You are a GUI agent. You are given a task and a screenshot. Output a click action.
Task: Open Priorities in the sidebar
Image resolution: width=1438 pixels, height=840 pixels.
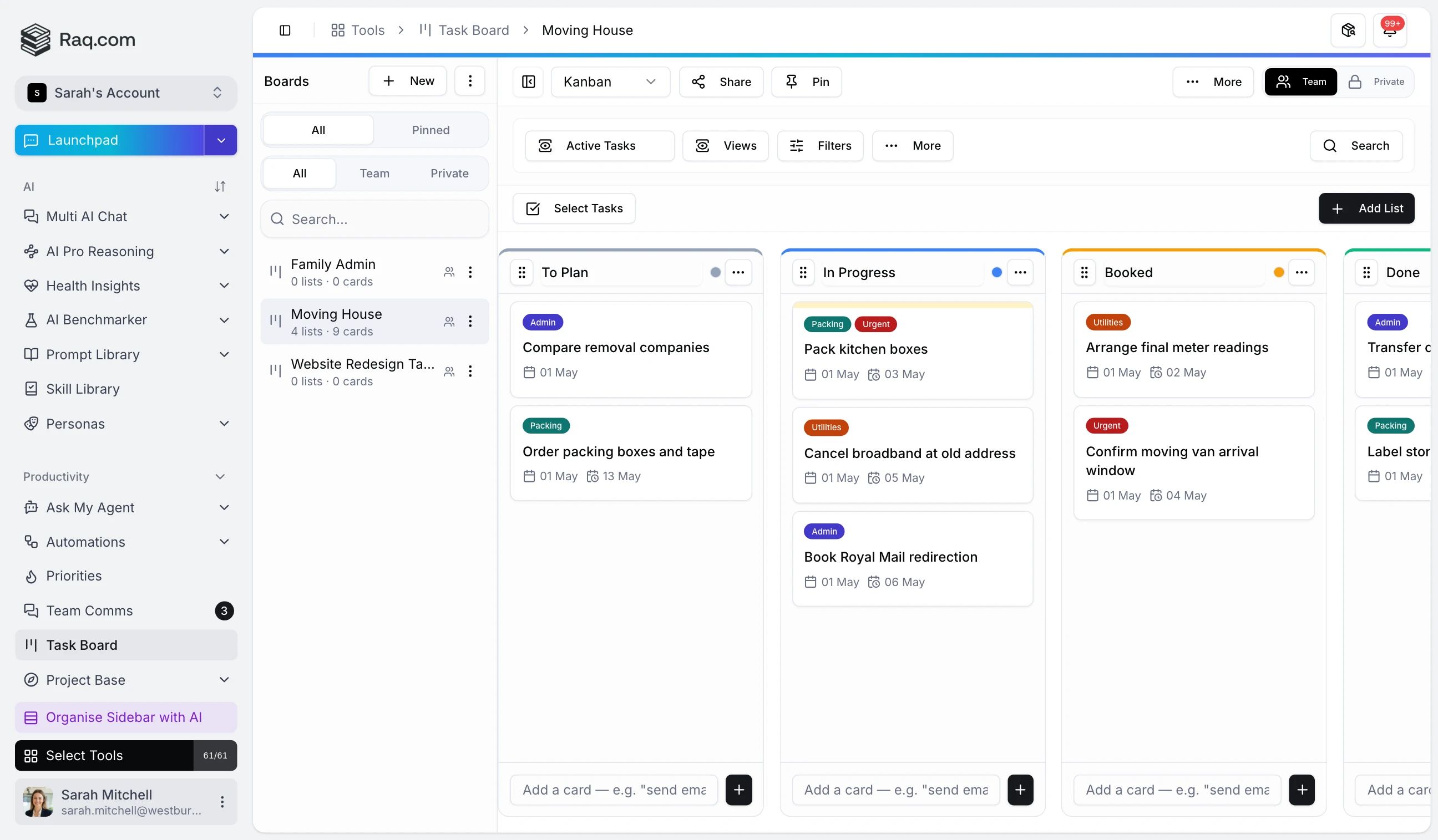(x=126, y=576)
